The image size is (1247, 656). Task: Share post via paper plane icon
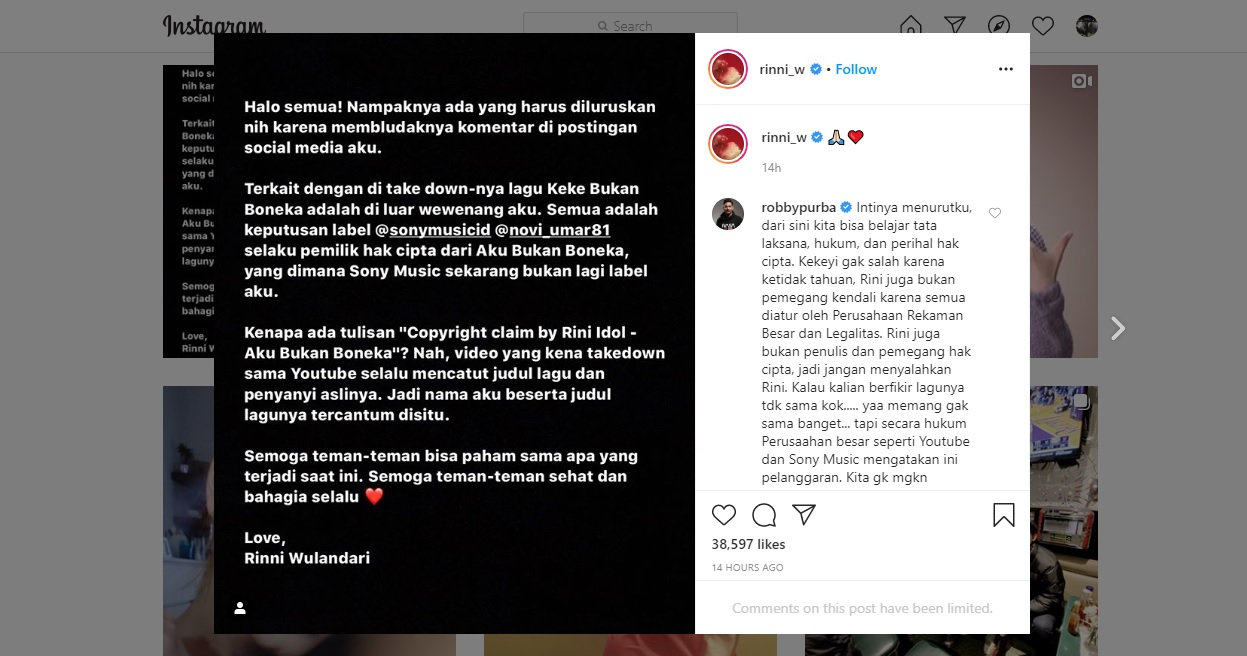804,514
